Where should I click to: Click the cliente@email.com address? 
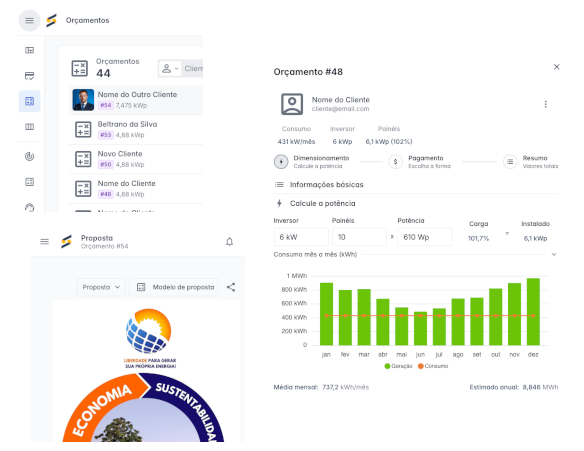[x=340, y=109]
